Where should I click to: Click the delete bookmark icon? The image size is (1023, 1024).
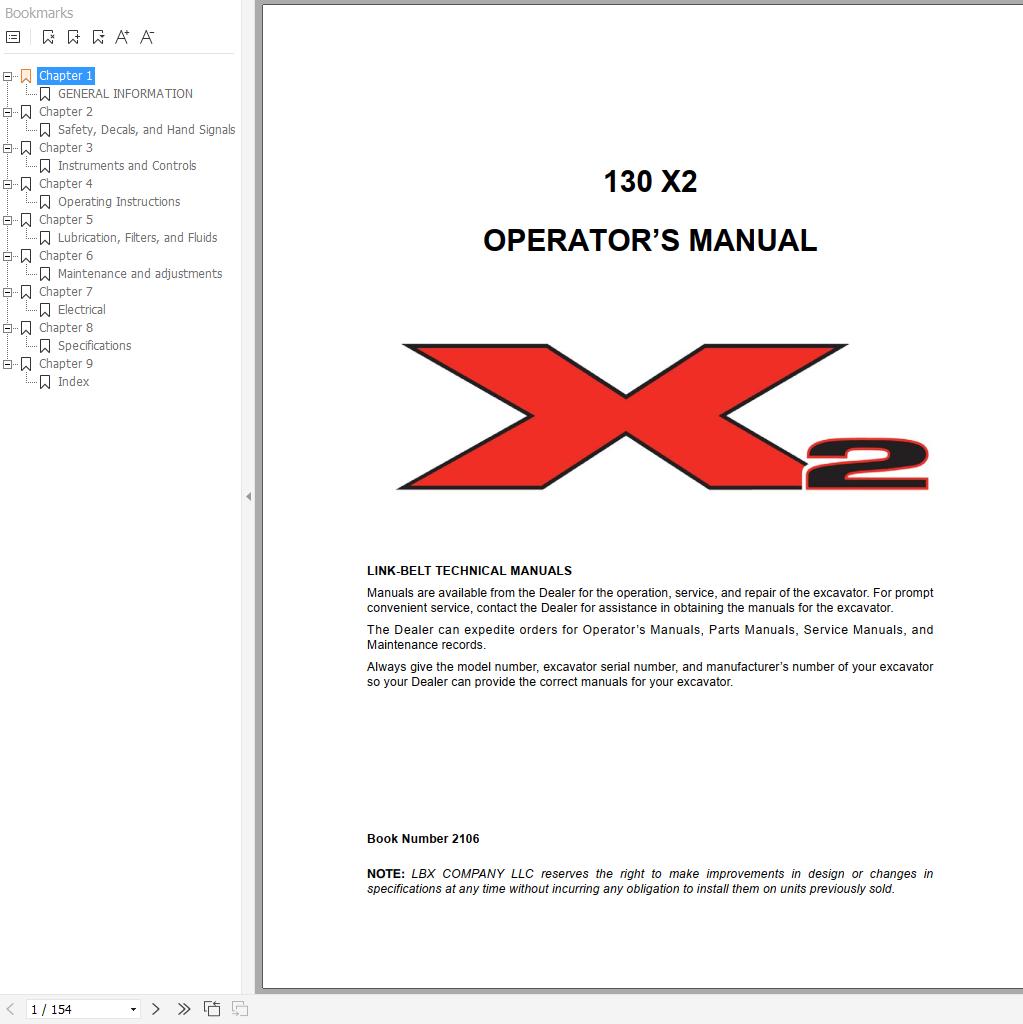(x=48, y=37)
